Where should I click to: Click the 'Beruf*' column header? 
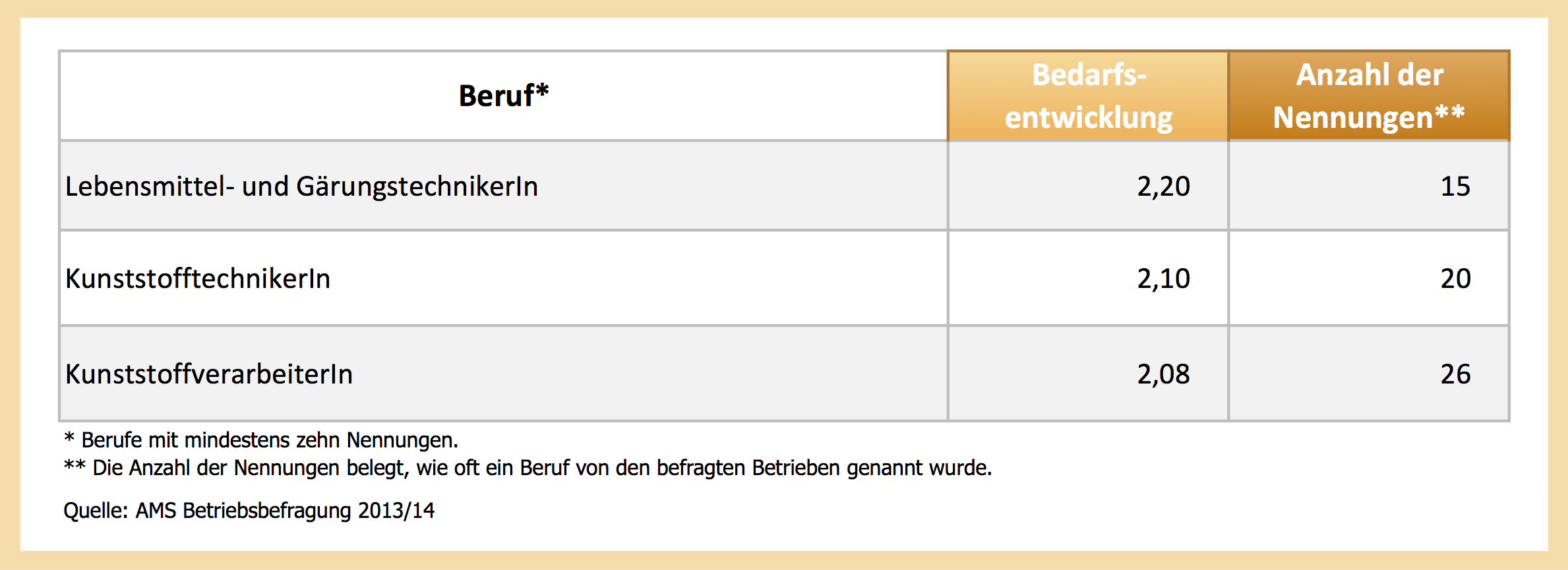tap(503, 96)
